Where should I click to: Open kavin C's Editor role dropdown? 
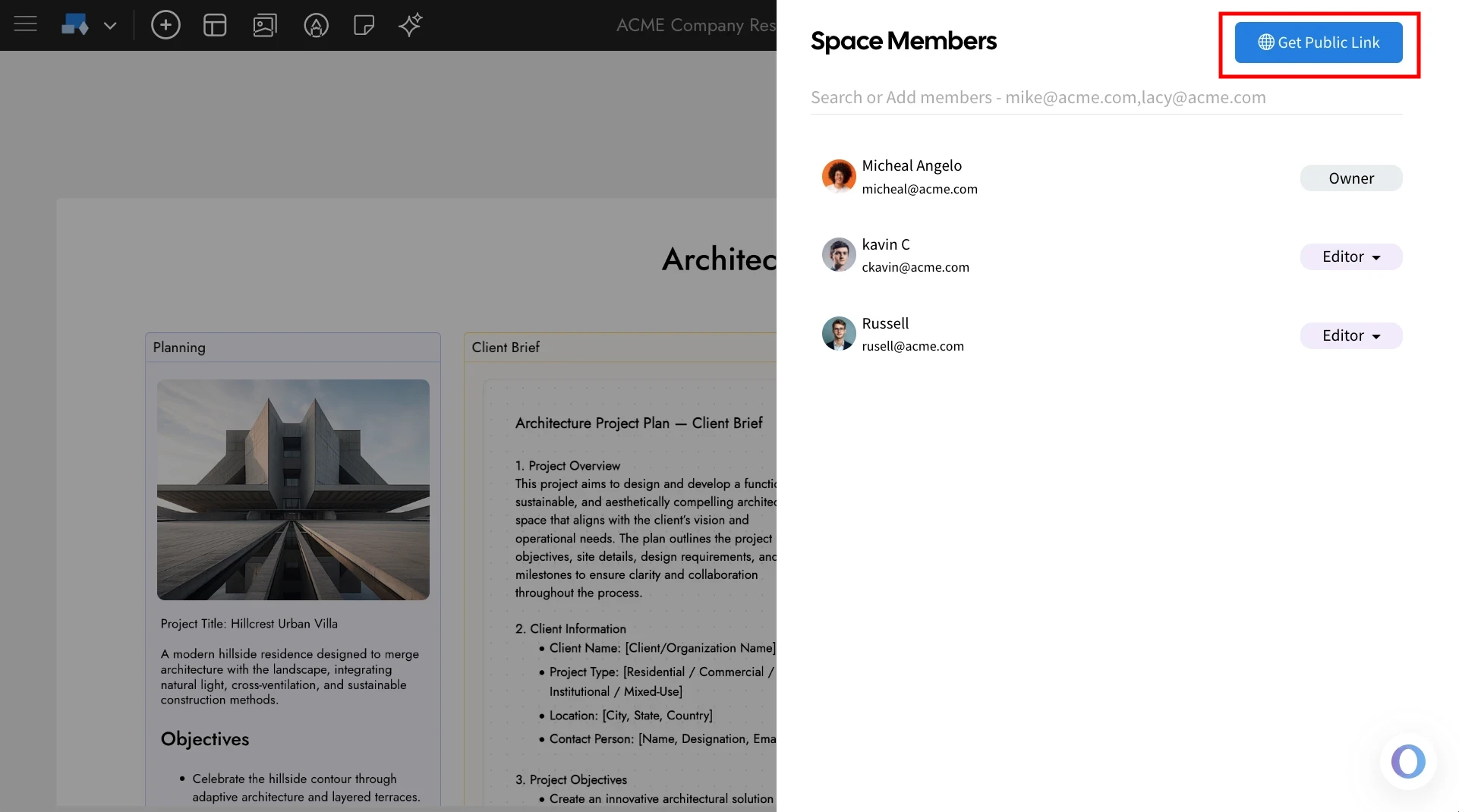click(1350, 257)
